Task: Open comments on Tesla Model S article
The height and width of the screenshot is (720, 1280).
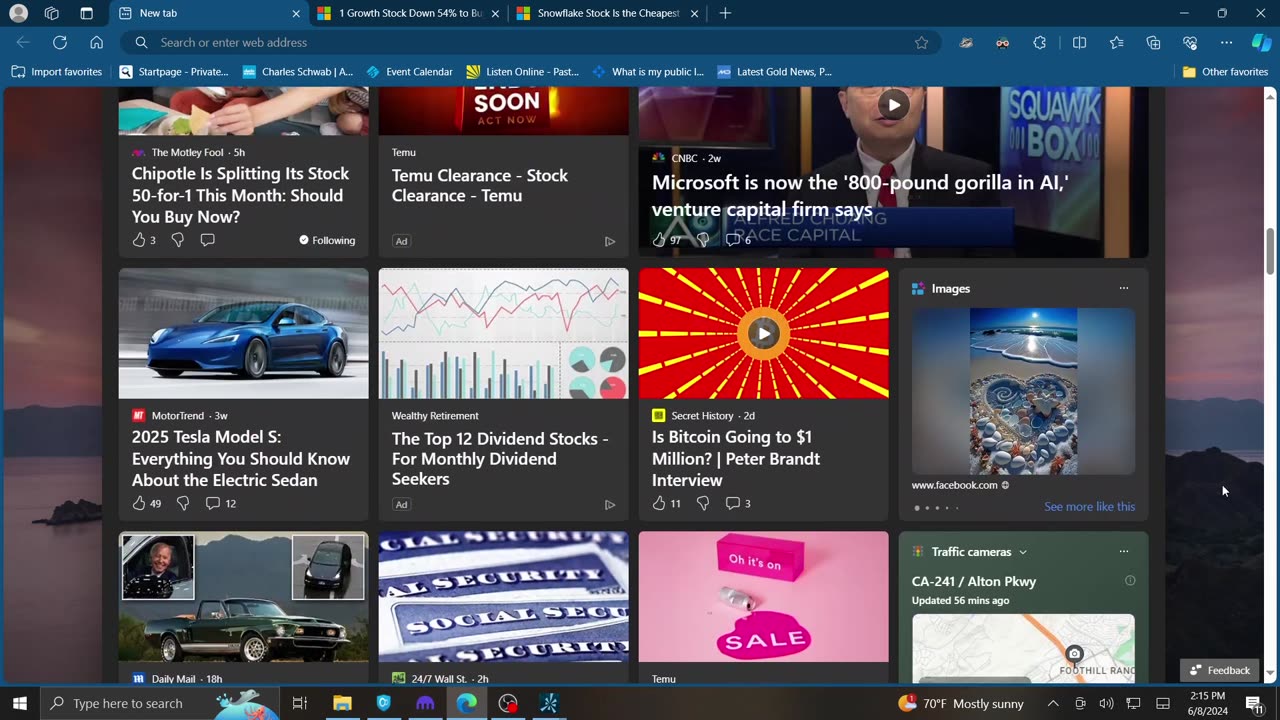Action: (220, 503)
